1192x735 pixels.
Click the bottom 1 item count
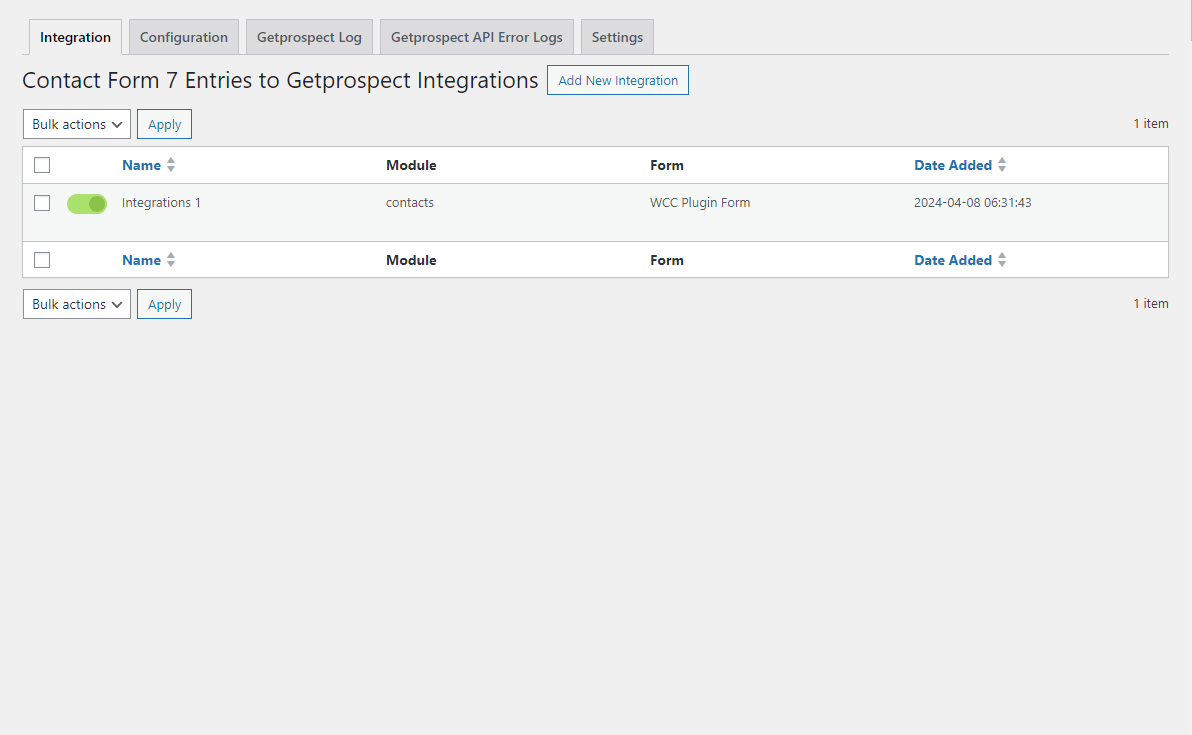1151,303
